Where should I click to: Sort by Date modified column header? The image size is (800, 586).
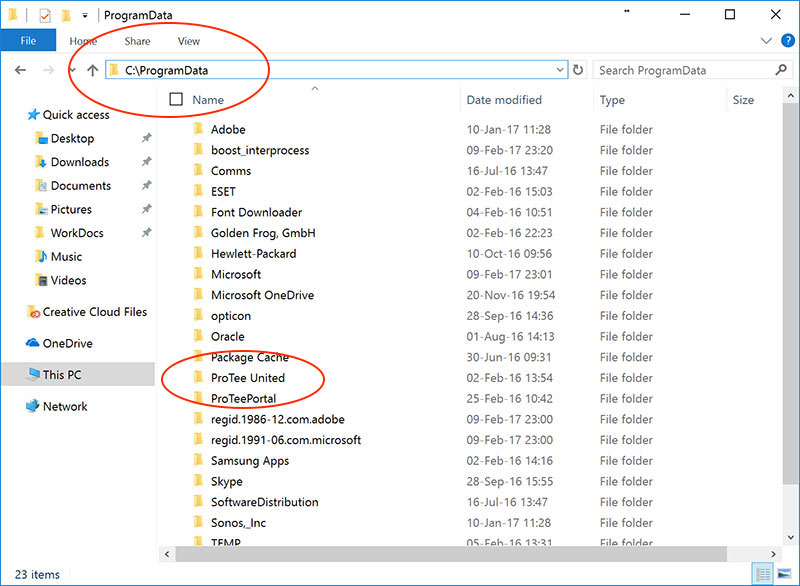tap(504, 99)
